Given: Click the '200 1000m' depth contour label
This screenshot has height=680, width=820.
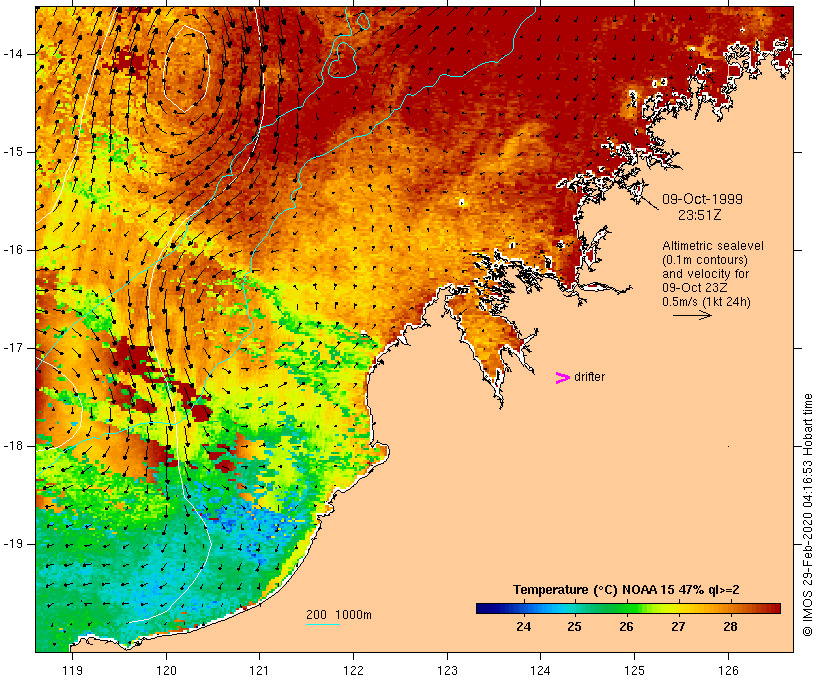Looking at the screenshot, I should [x=339, y=615].
